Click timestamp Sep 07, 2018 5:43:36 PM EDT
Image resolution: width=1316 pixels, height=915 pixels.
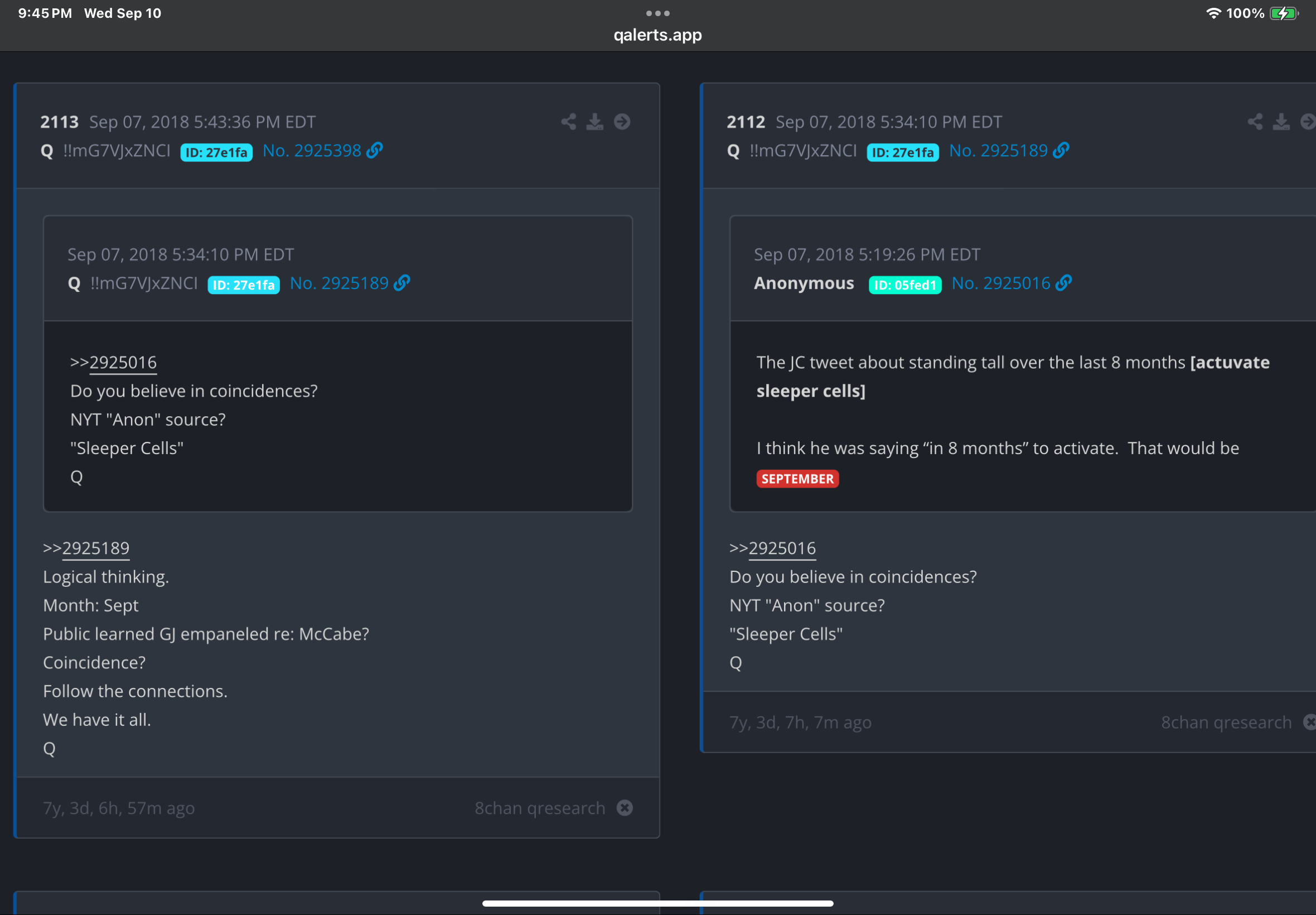pos(202,122)
